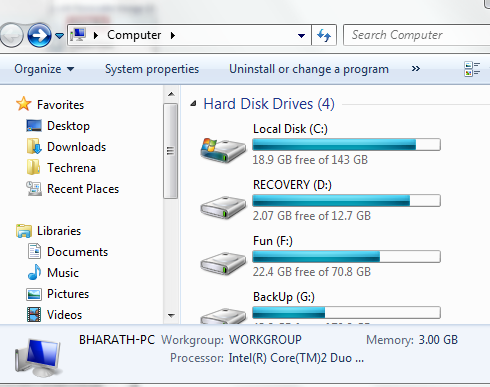
Task: Click the Videos film icon
Action: 34,315
